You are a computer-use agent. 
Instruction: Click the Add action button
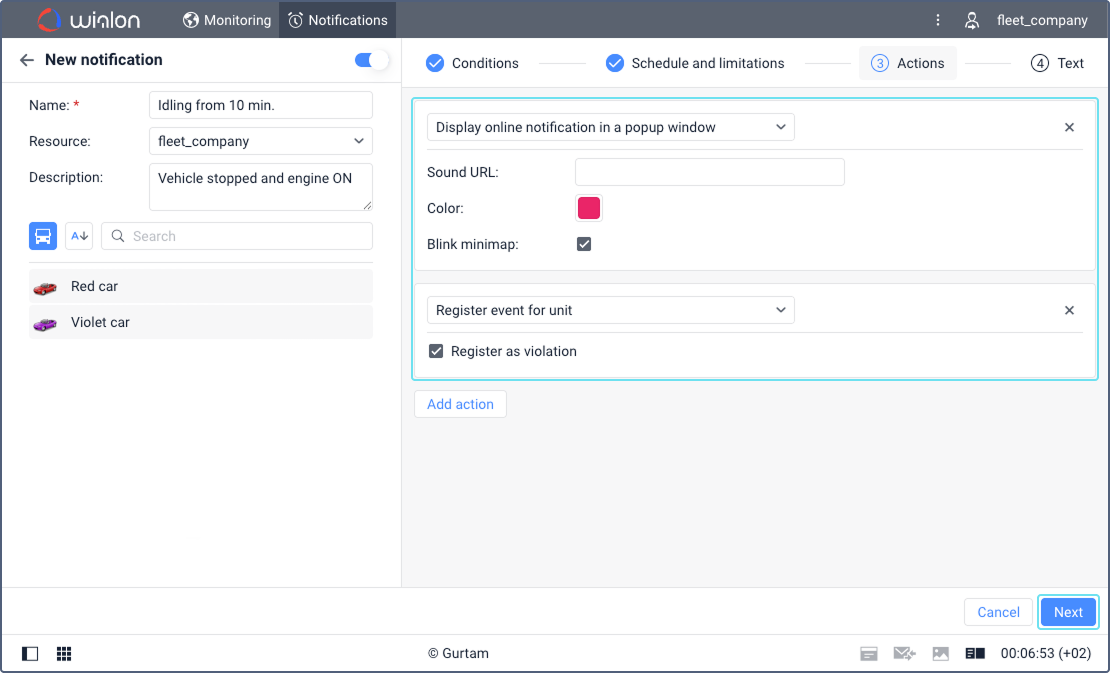point(460,404)
